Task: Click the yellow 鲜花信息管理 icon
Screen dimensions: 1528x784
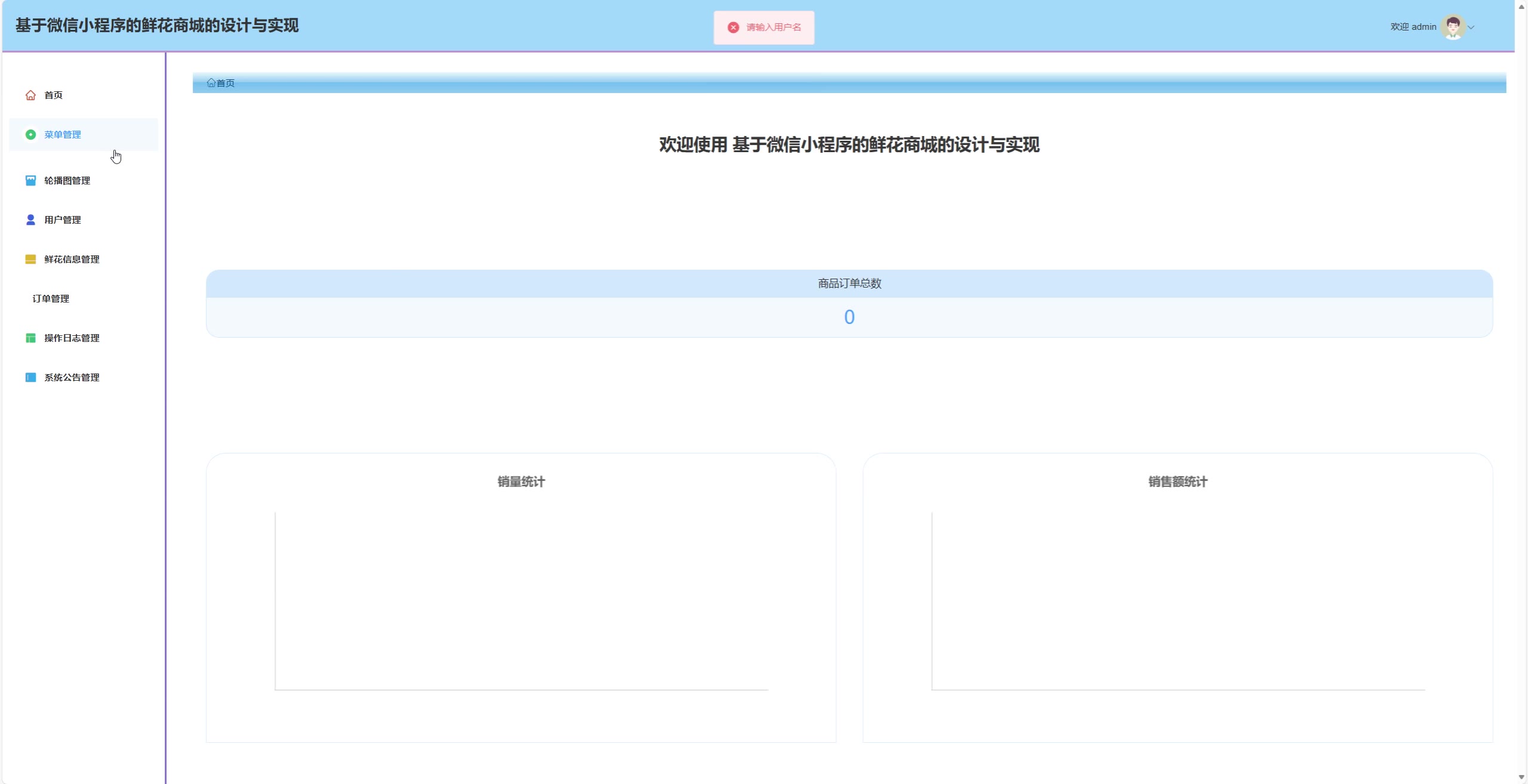Action: coord(30,260)
